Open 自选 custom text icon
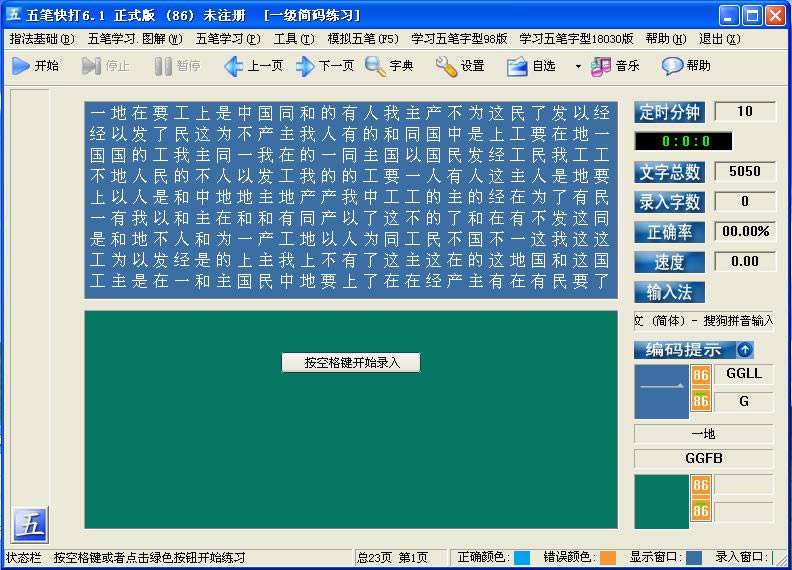The width and height of the screenshot is (792, 570). tap(517, 66)
